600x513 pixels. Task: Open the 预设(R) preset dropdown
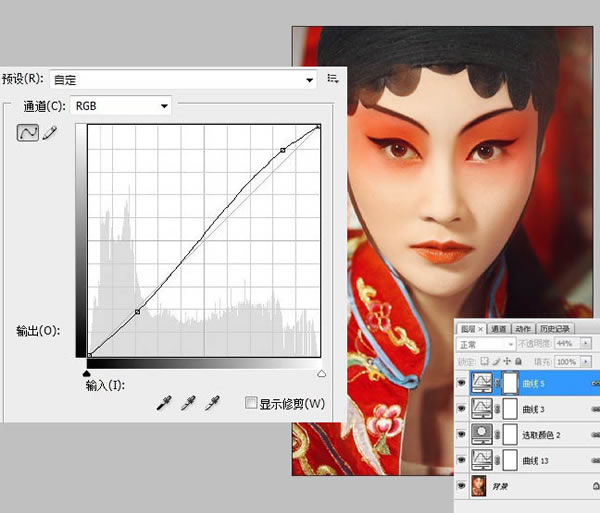coord(183,80)
